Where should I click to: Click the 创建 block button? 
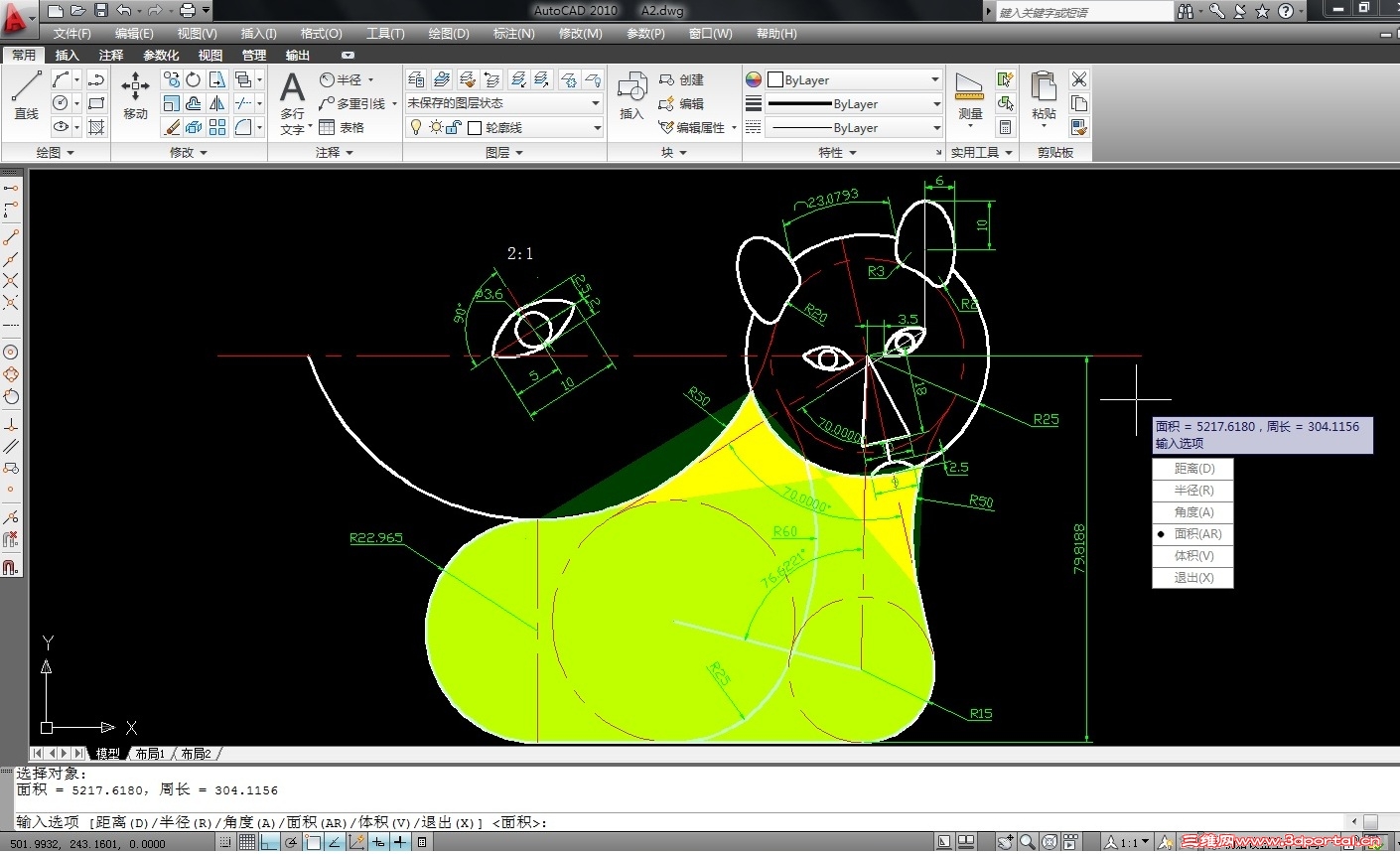(x=681, y=79)
